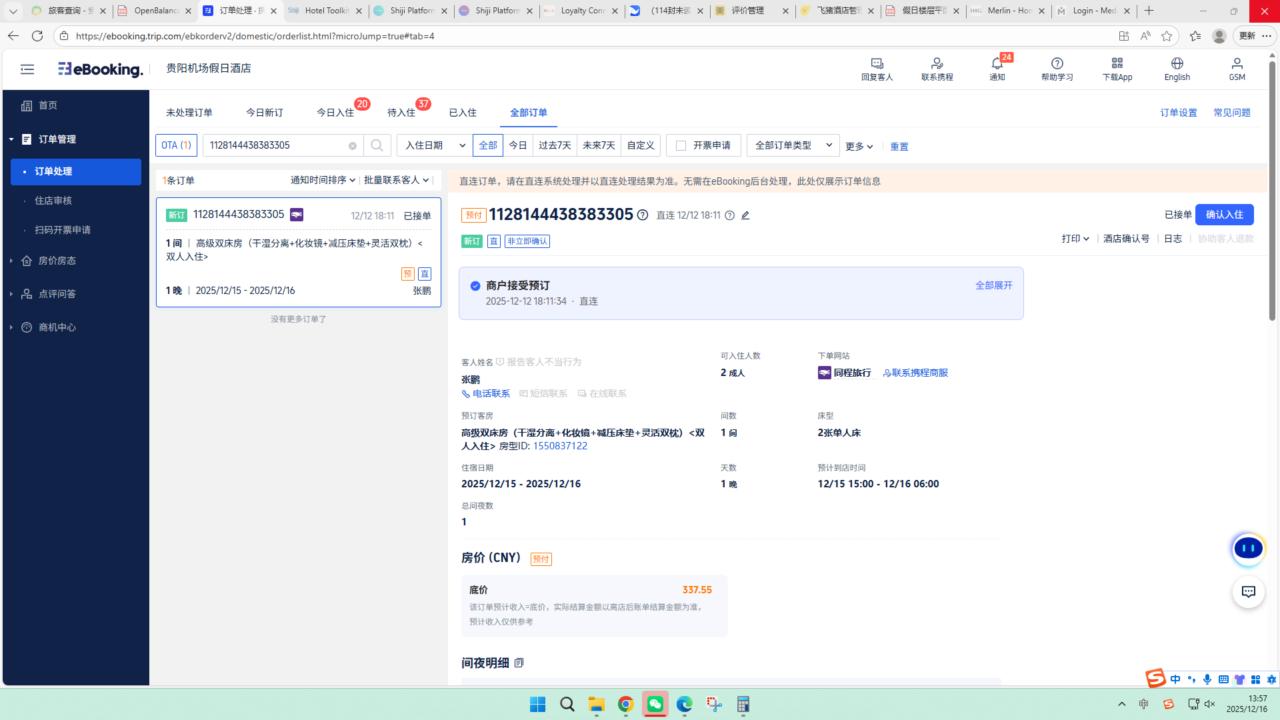Click the 确认入住 button

click(1224, 215)
